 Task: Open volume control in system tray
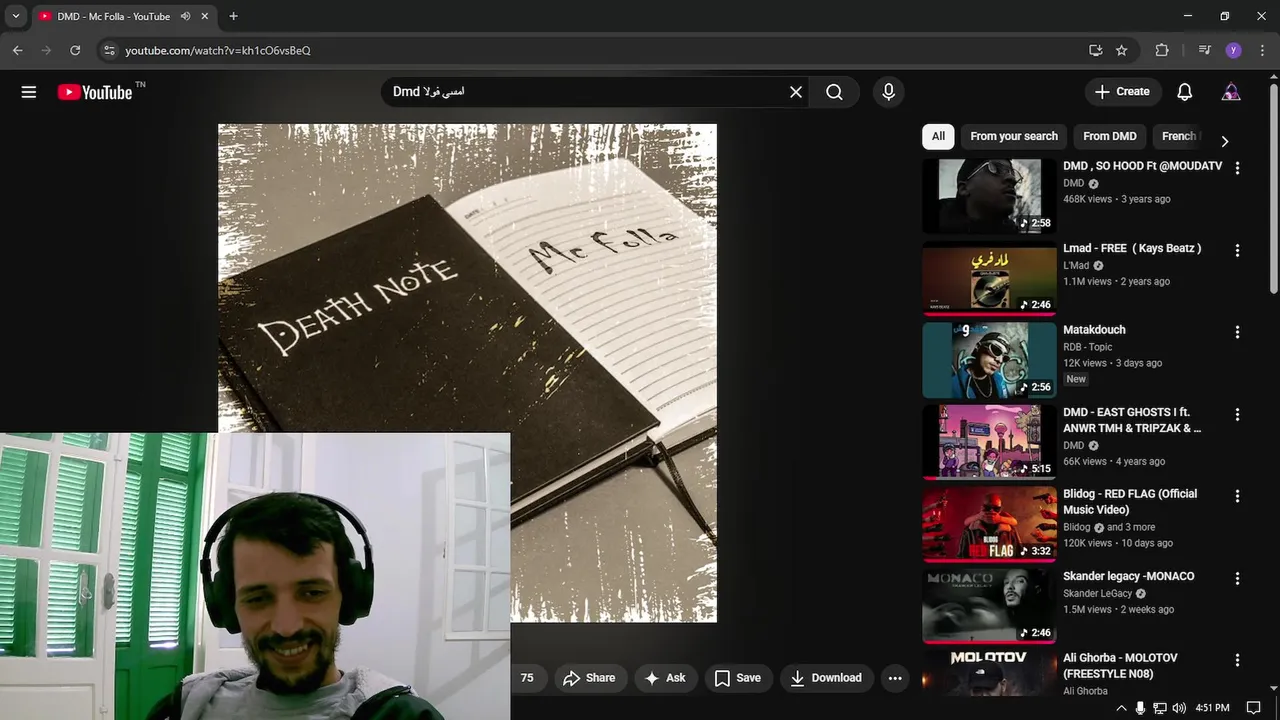1179,708
